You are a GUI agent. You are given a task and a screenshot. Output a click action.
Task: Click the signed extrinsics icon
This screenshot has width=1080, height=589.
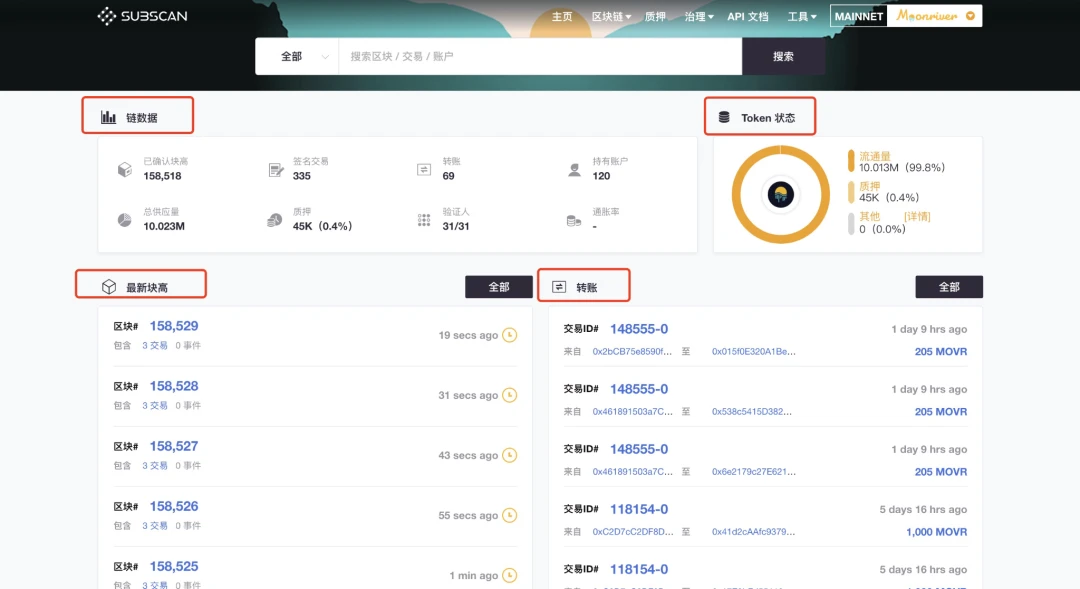[276, 169]
